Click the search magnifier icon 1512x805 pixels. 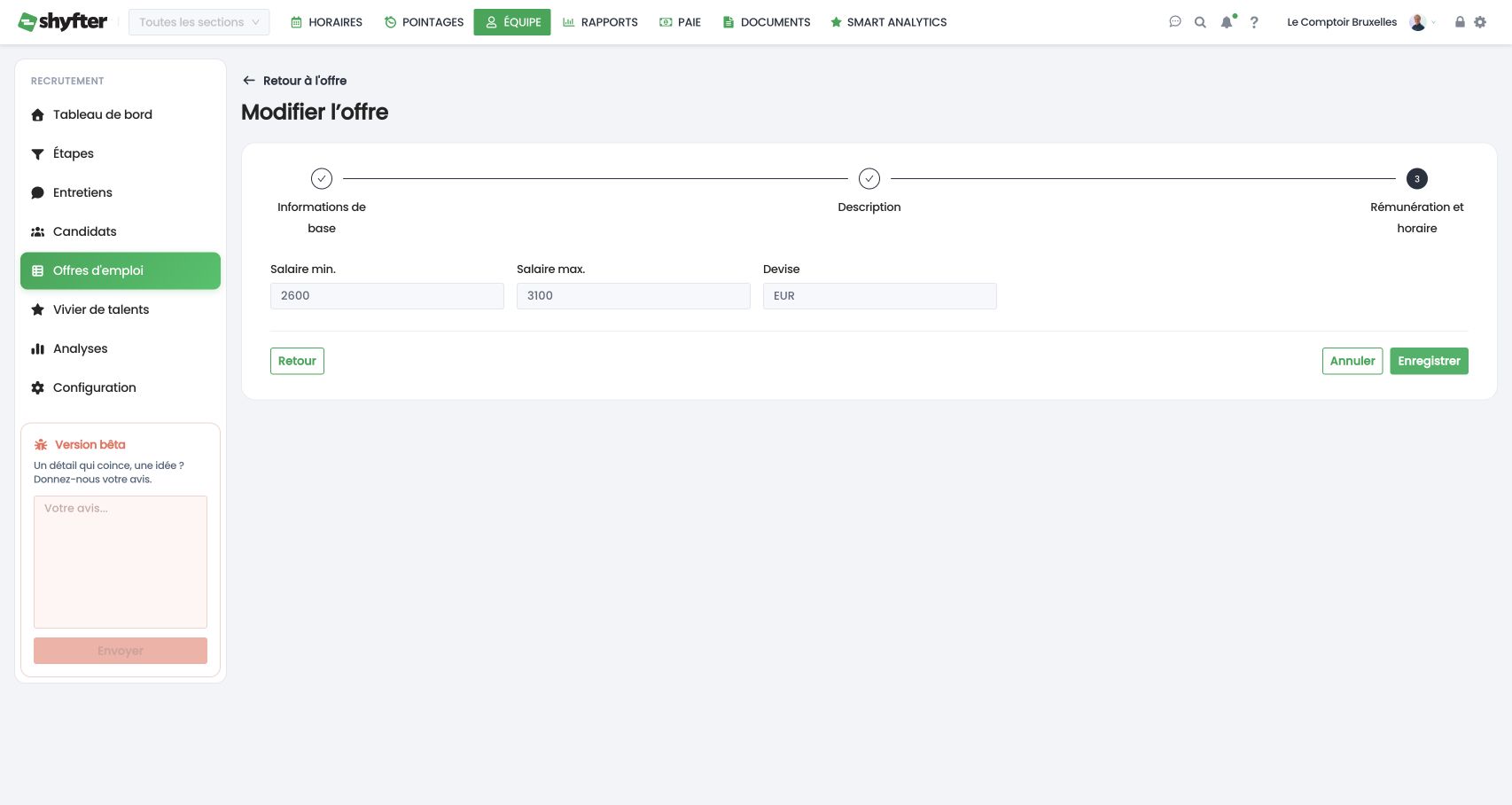click(x=1200, y=22)
